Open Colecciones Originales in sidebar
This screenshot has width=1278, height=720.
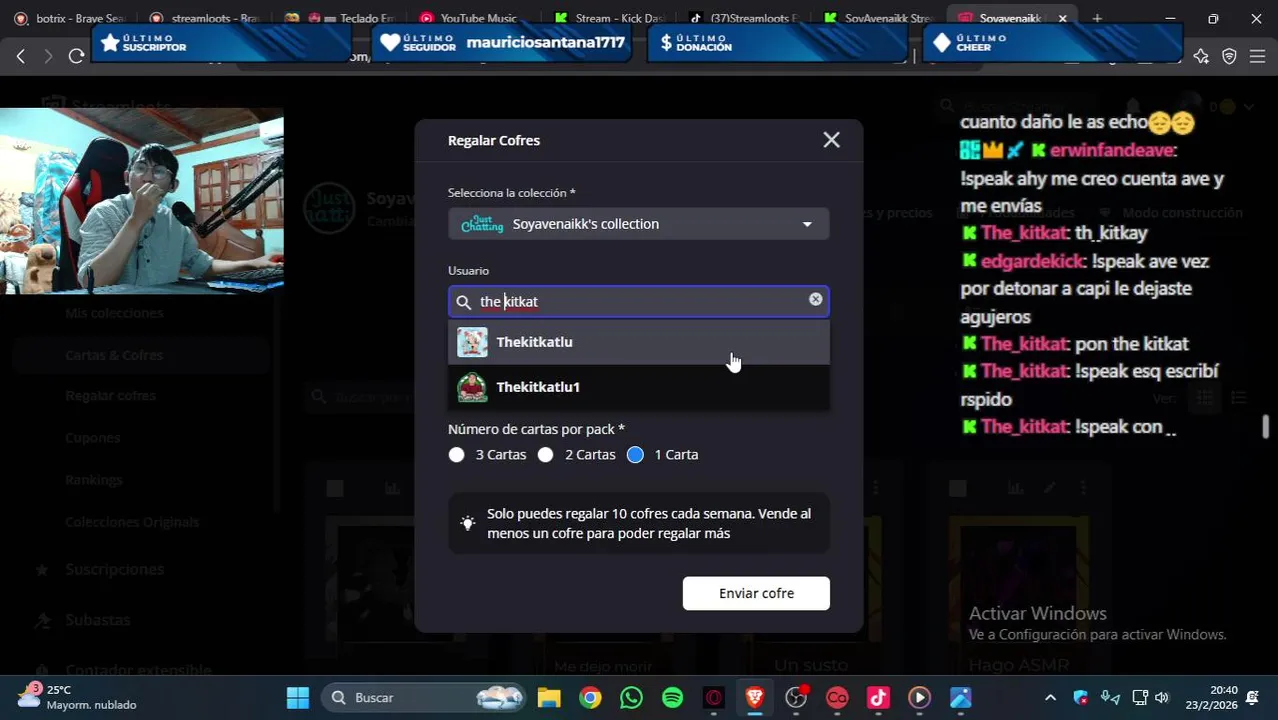[132, 522]
